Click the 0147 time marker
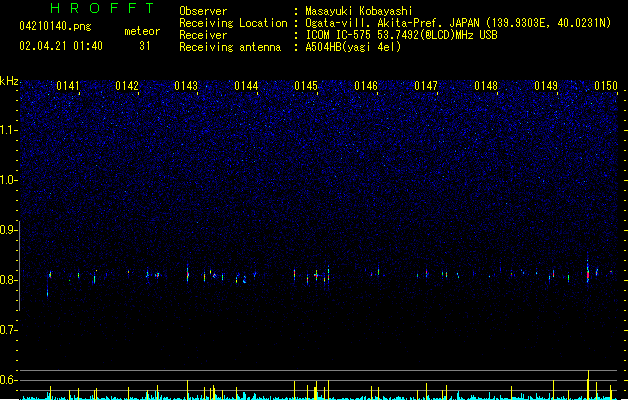This screenshot has height=400, width=629. tap(426, 86)
